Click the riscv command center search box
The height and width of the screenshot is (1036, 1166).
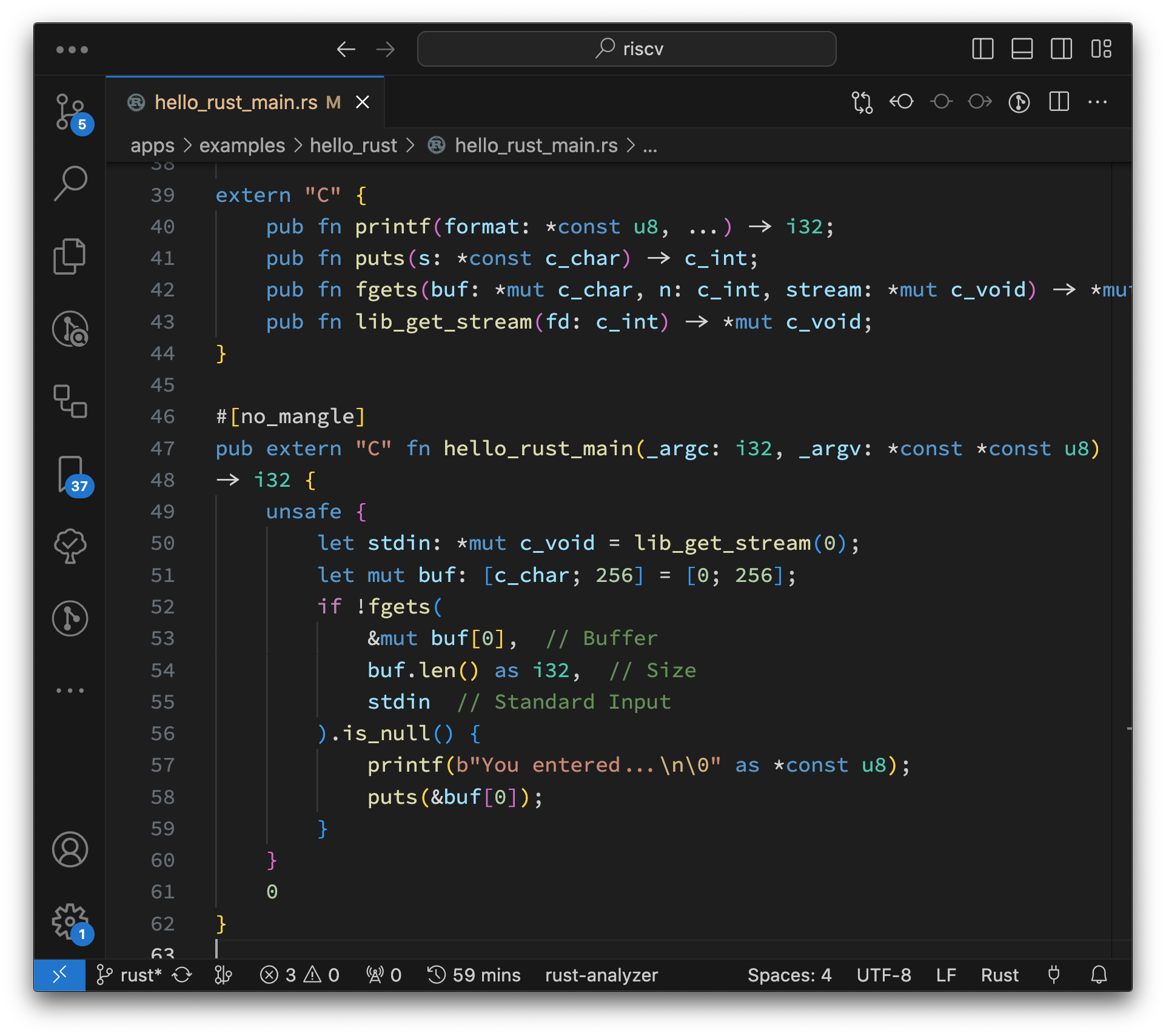pyautogui.click(x=626, y=49)
